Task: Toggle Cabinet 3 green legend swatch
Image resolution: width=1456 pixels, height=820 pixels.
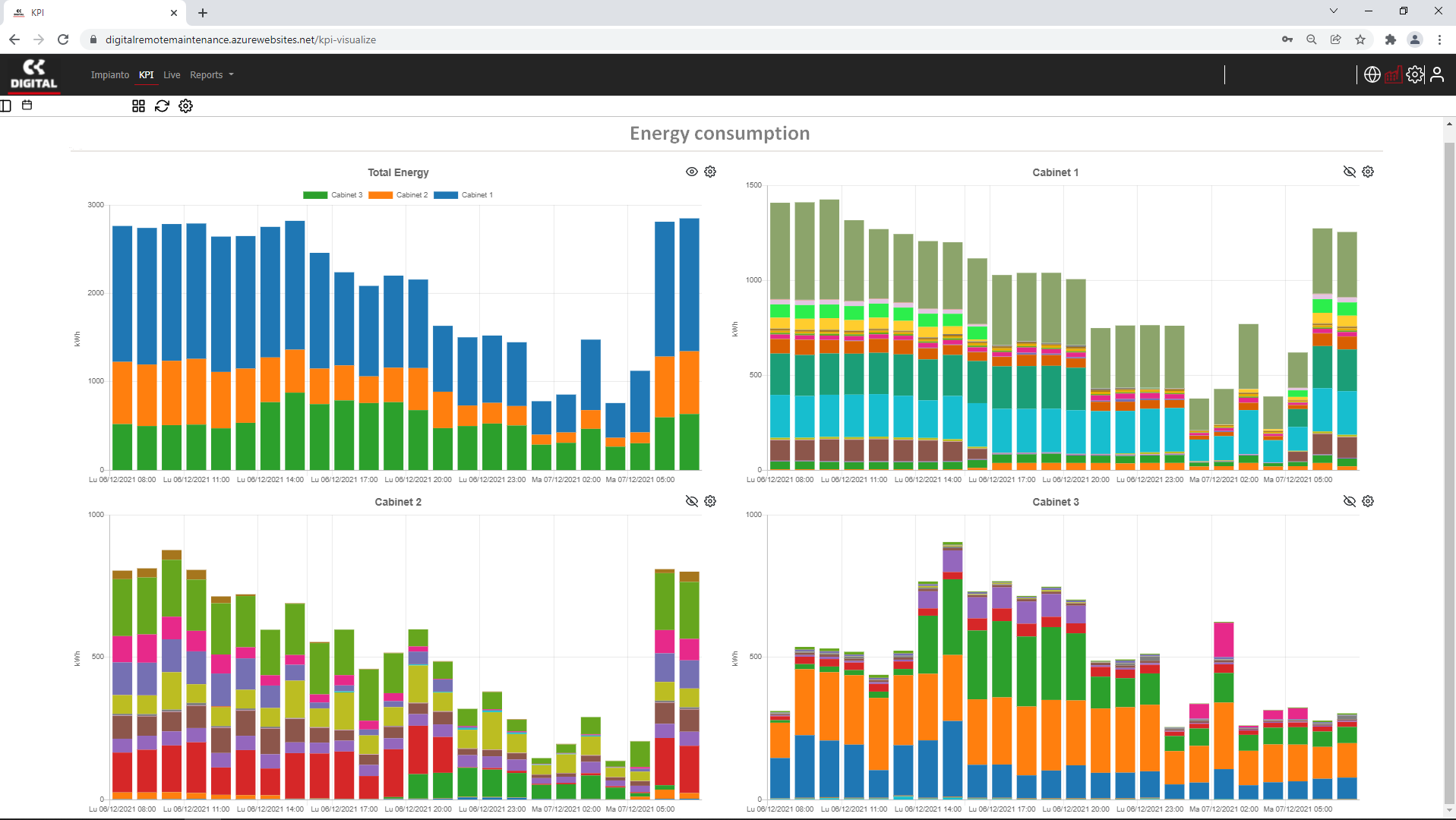Action: click(x=315, y=195)
